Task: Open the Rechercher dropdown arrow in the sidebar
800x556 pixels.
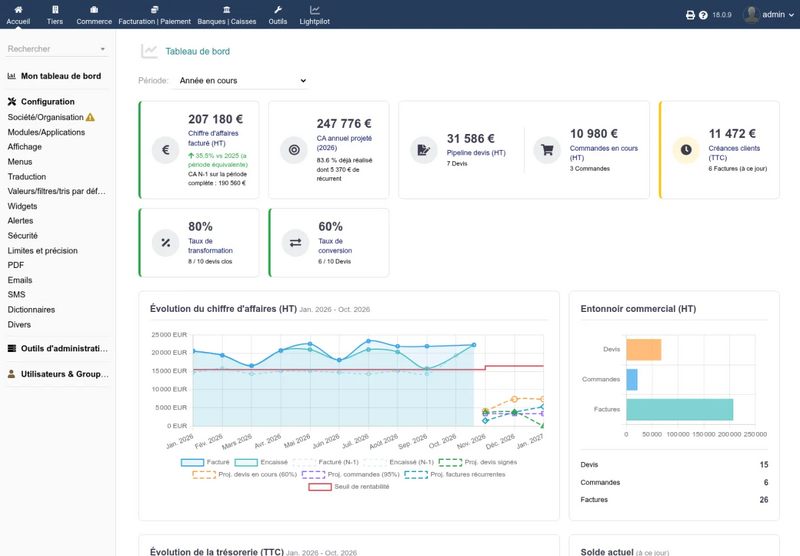Action: (103, 49)
